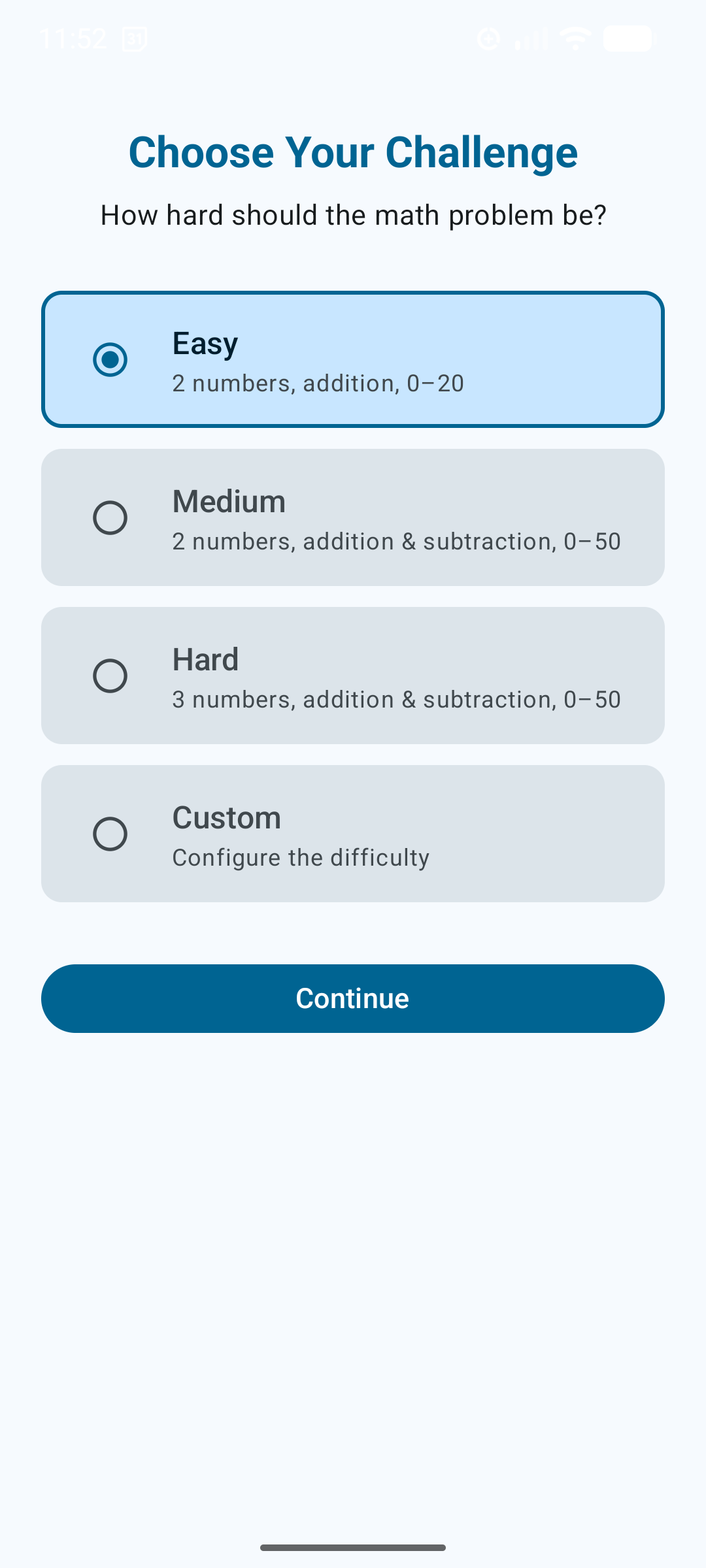Screen dimensions: 706x1568
Task: Tap the "Custom" option title
Action: (x=226, y=818)
